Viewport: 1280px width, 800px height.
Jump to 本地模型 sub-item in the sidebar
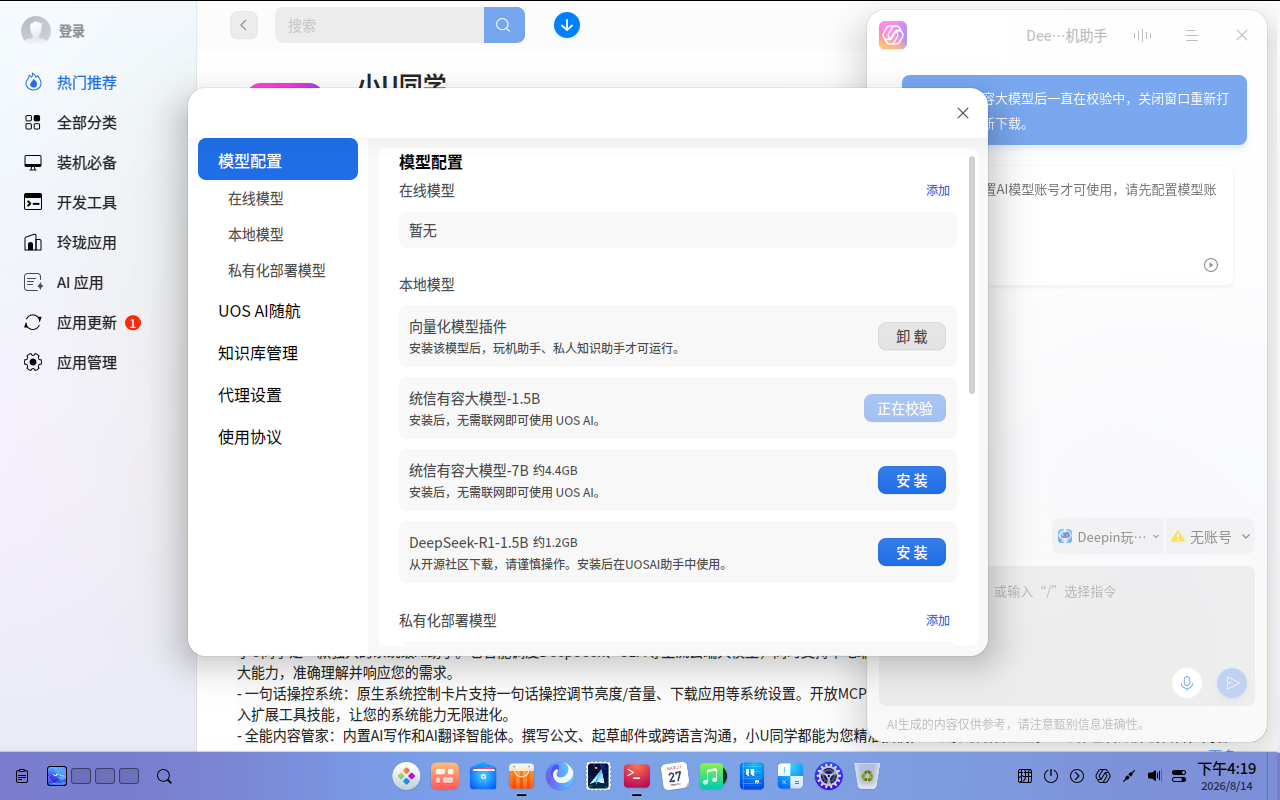(256, 234)
